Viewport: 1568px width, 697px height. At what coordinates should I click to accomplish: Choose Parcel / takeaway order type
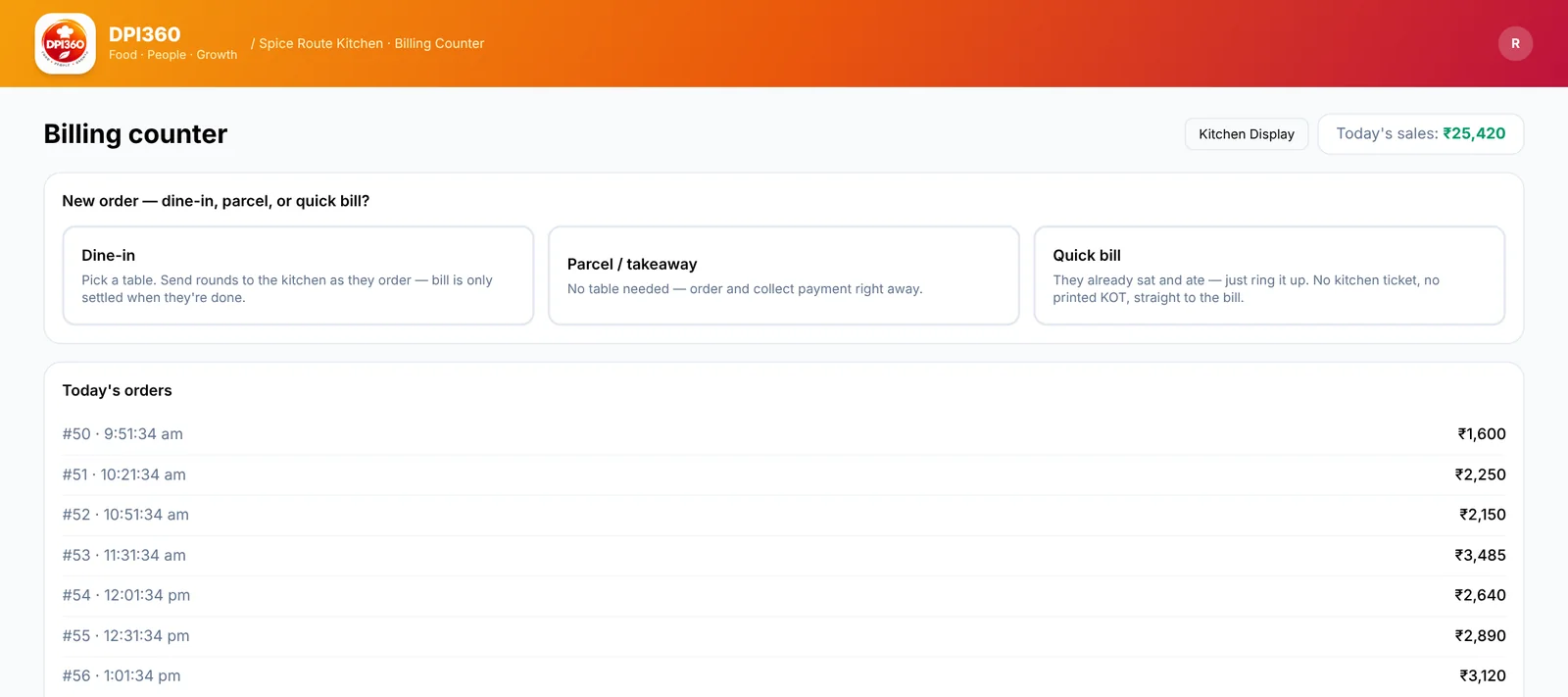pos(784,275)
